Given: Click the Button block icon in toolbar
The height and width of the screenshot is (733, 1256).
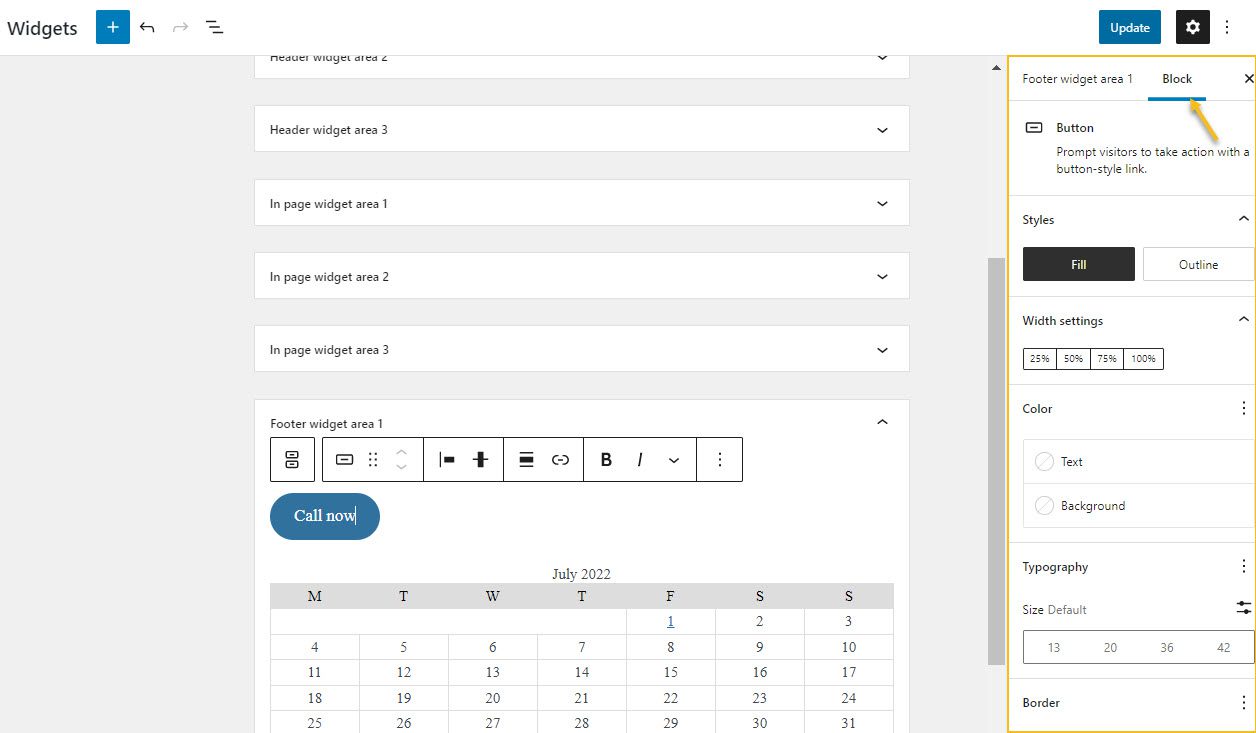Looking at the screenshot, I should (344, 459).
